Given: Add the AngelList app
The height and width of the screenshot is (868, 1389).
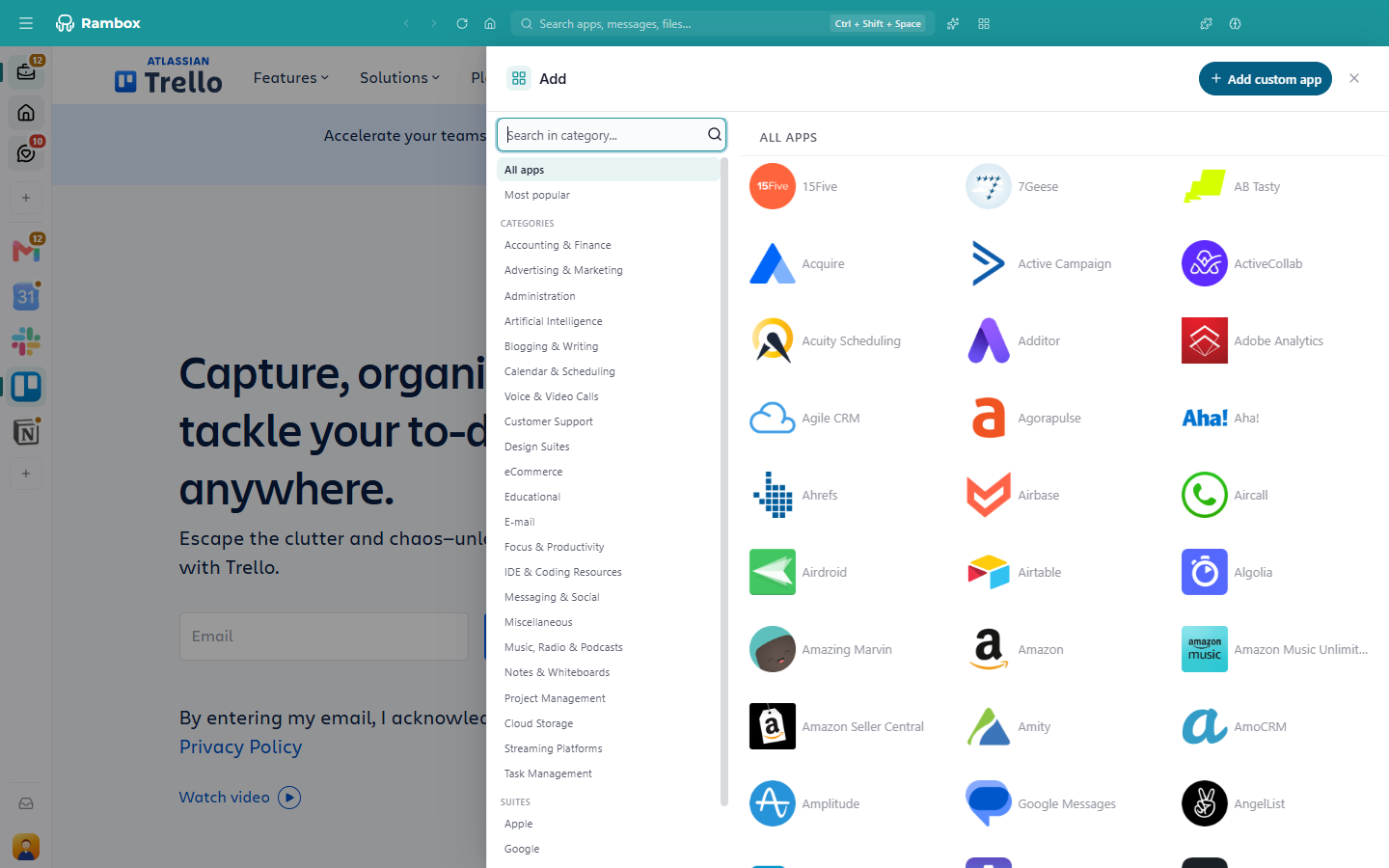Looking at the screenshot, I should (x=1234, y=803).
